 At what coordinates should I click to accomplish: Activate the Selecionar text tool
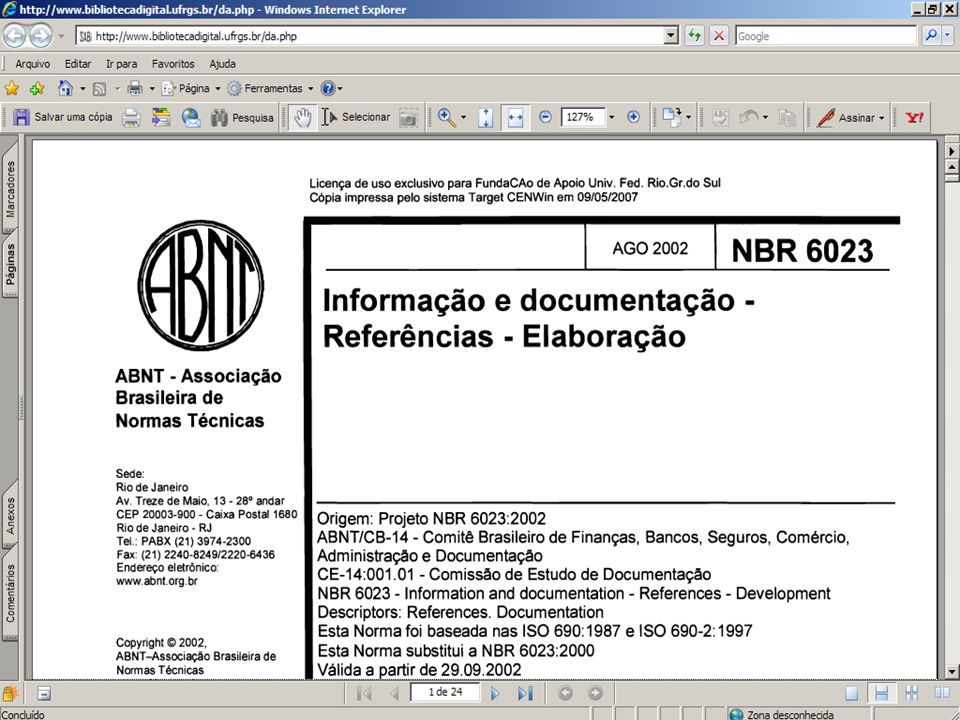[x=356, y=117]
